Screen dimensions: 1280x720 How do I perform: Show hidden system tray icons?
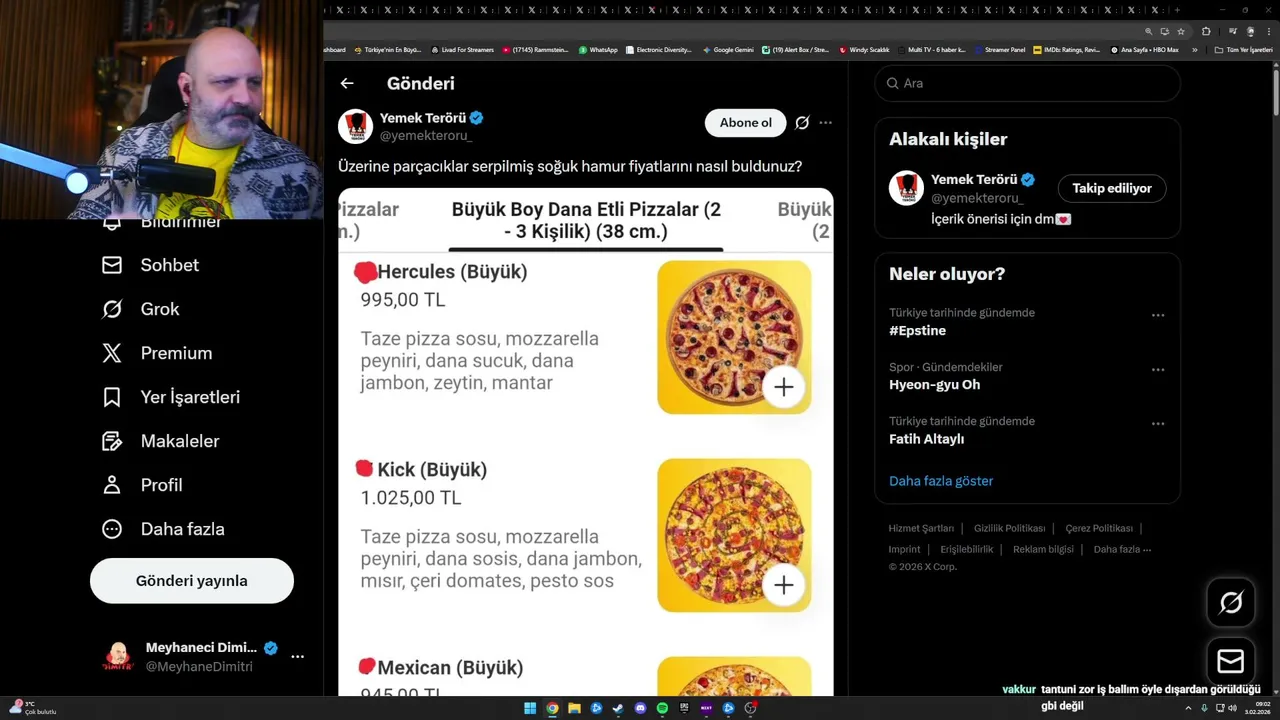coord(1188,708)
